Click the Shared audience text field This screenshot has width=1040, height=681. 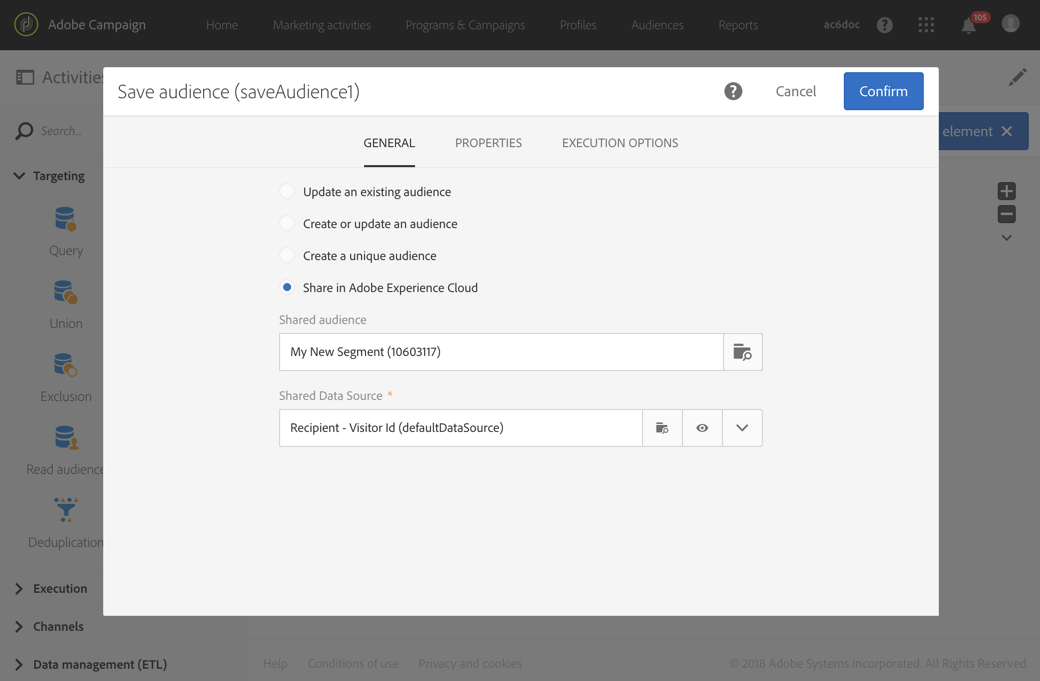pyautogui.click(x=500, y=352)
